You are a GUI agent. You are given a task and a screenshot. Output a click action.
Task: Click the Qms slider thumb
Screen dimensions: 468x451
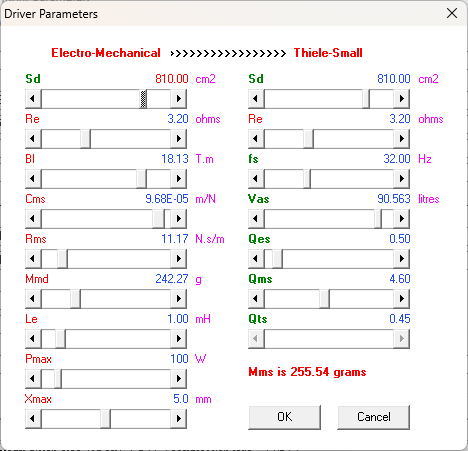324,299
